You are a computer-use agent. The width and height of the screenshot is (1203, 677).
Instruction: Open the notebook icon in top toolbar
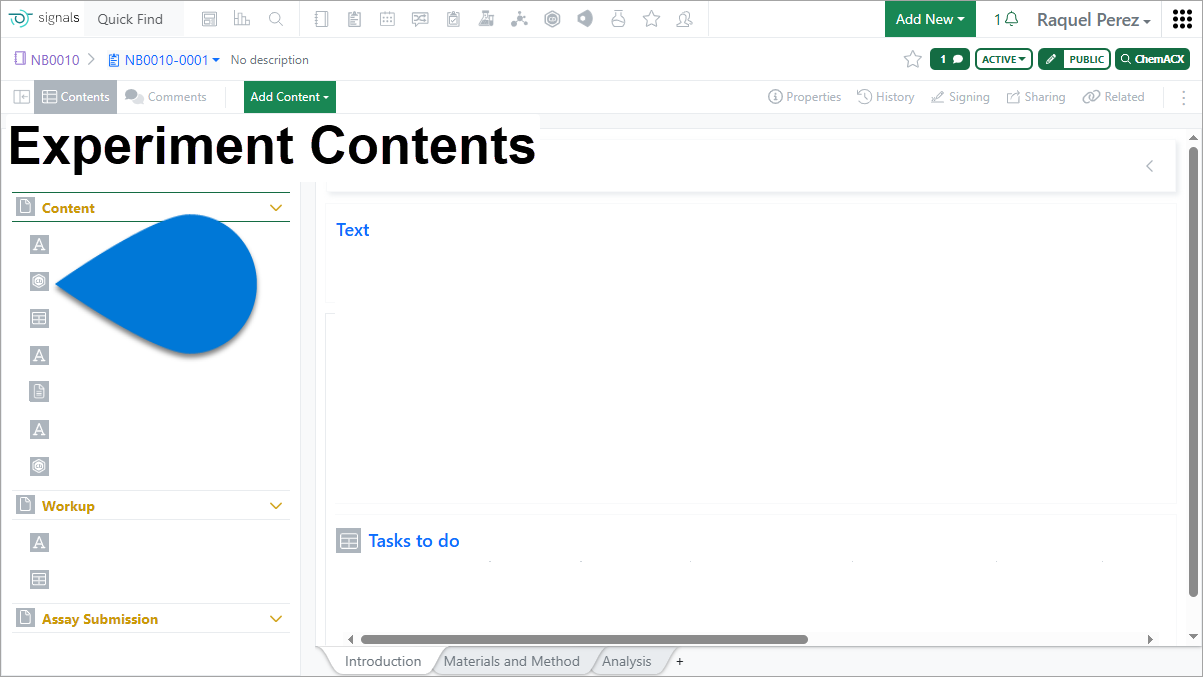tap(321, 19)
